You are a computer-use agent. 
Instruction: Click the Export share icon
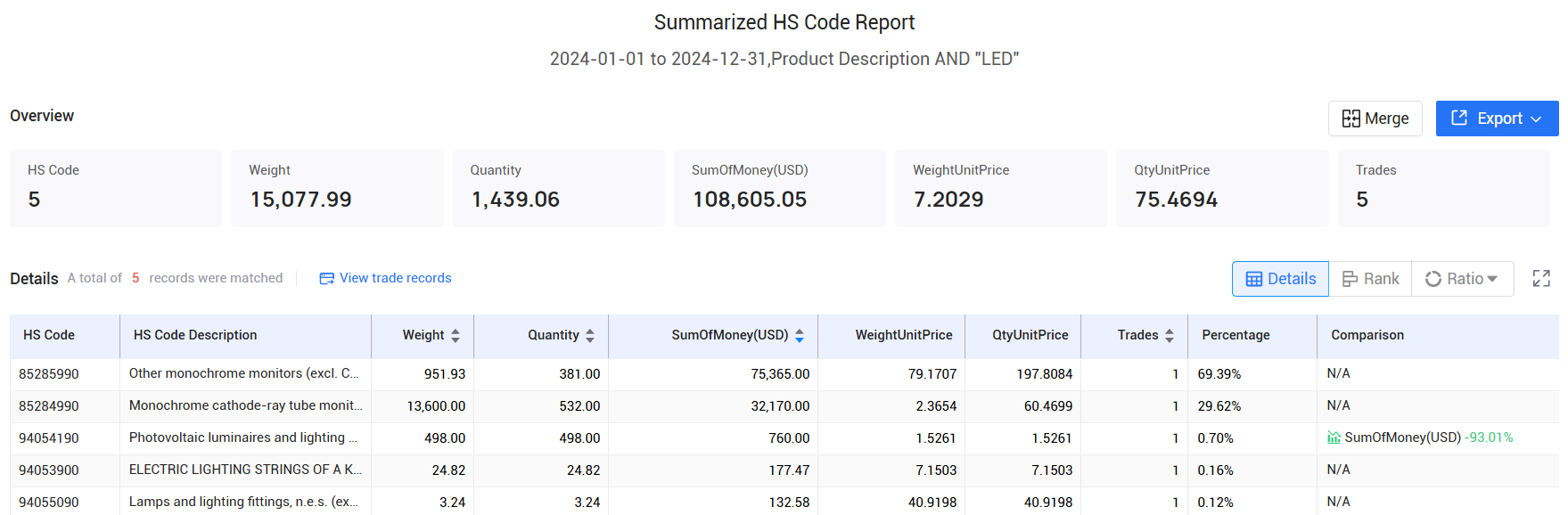pos(1459,118)
